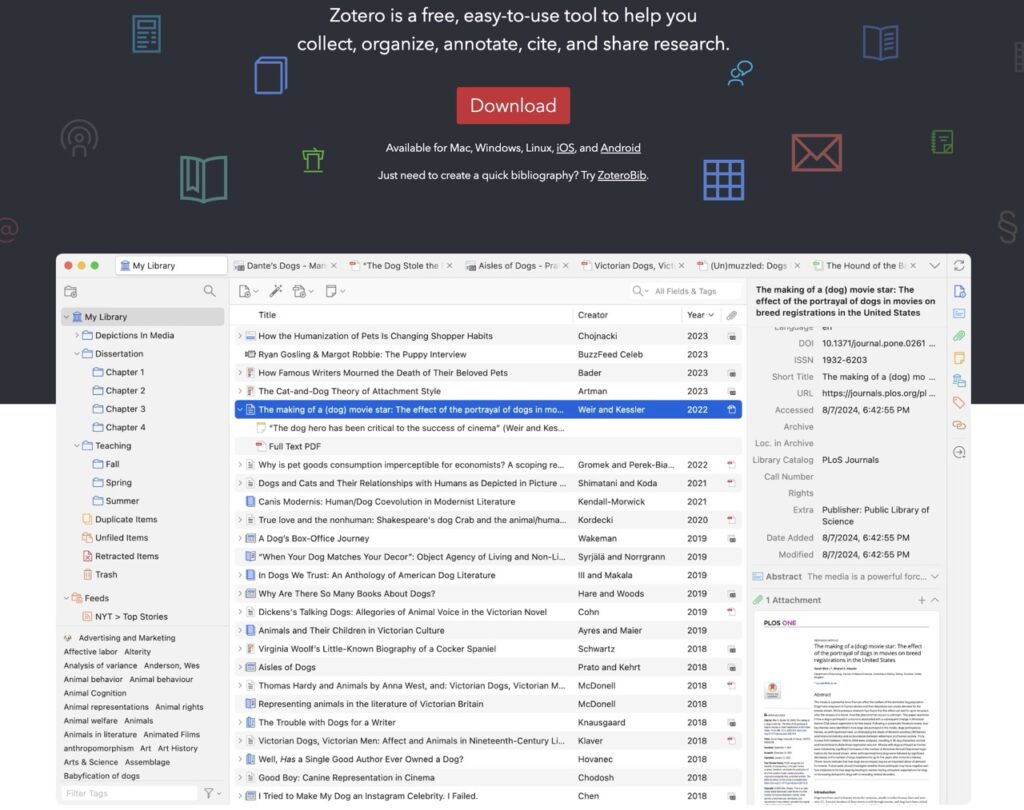Collapse the selected Weir and Kessler item

[240, 410]
